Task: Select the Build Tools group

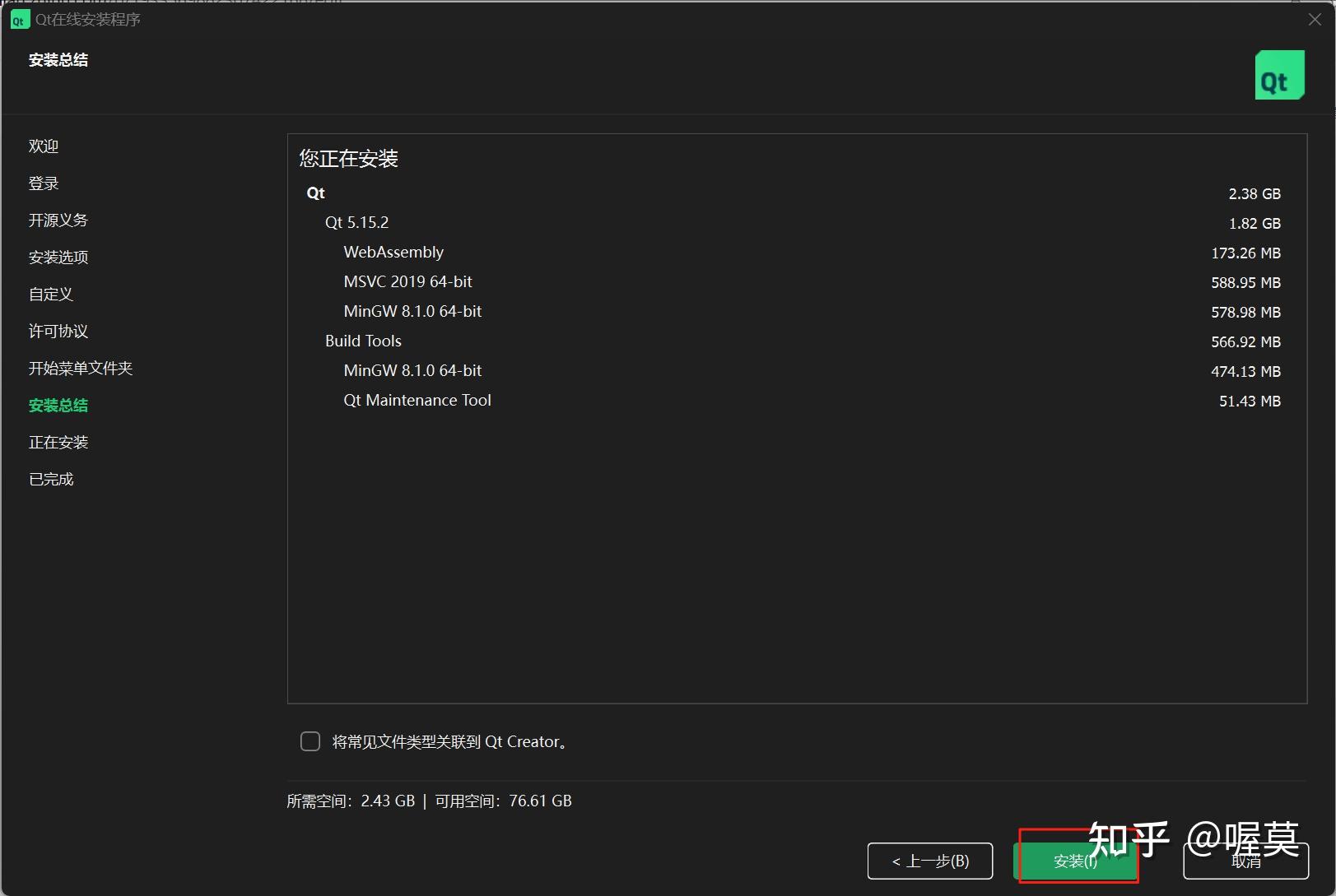Action: [363, 341]
